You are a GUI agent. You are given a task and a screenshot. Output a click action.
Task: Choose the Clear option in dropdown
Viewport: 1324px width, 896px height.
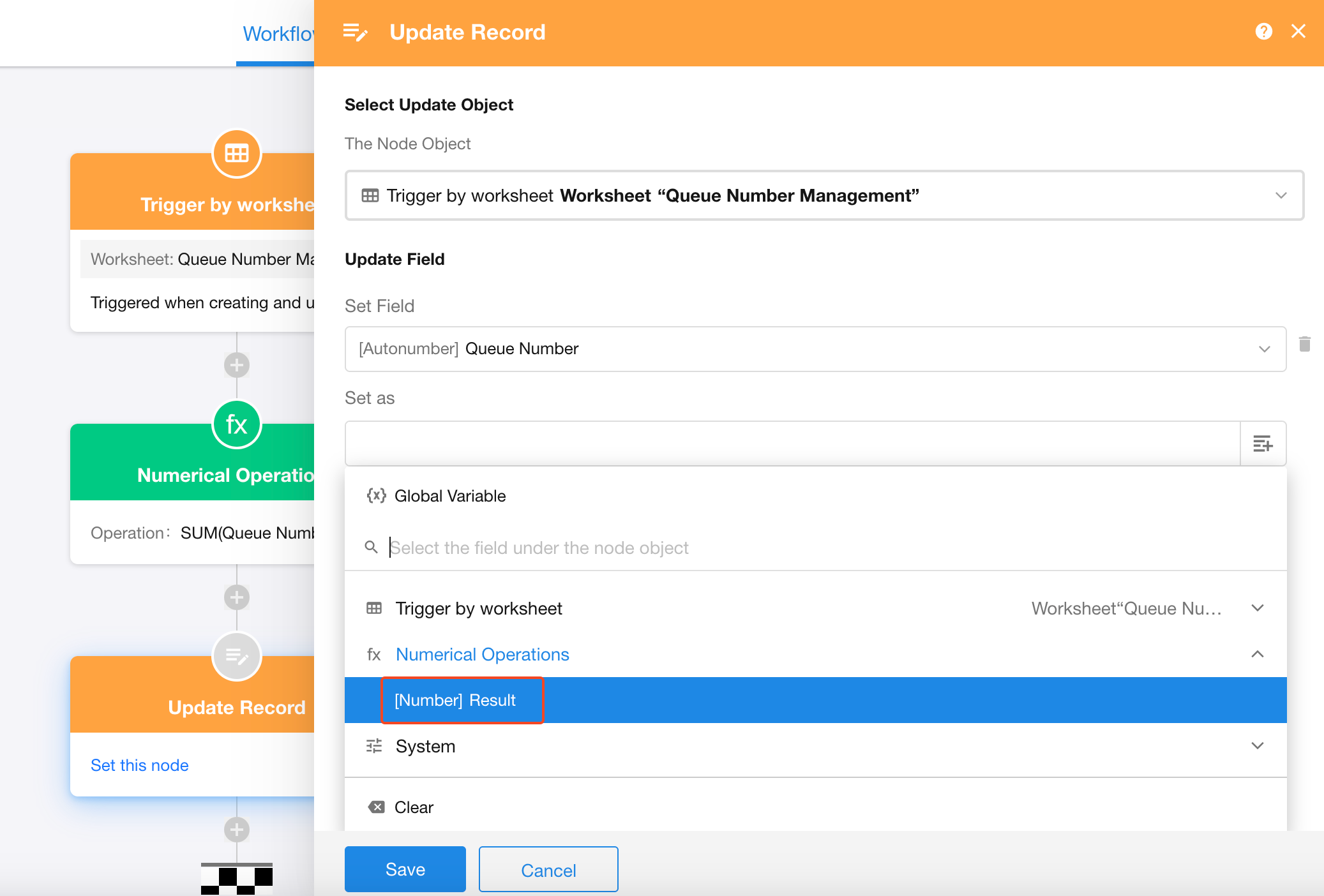click(x=414, y=807)
